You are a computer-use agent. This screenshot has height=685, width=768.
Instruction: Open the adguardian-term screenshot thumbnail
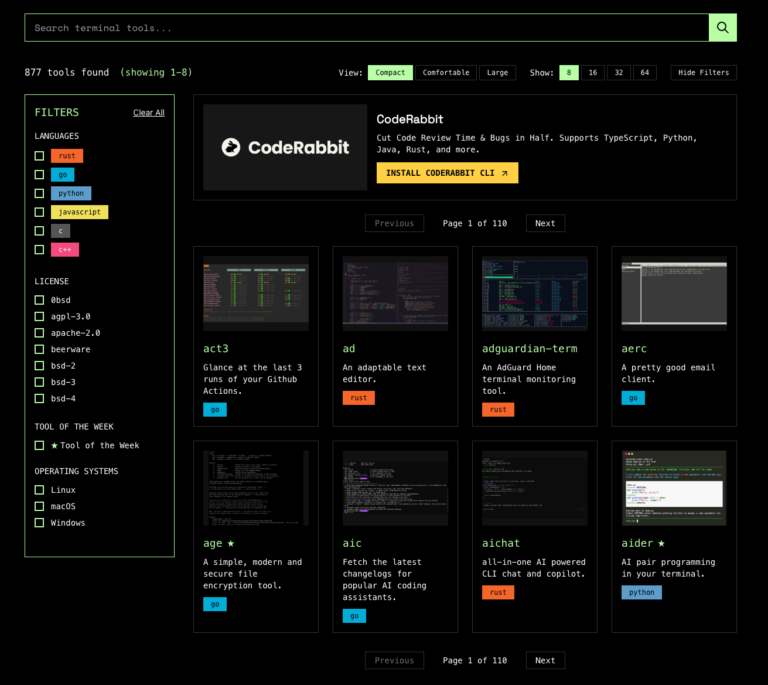534,293
